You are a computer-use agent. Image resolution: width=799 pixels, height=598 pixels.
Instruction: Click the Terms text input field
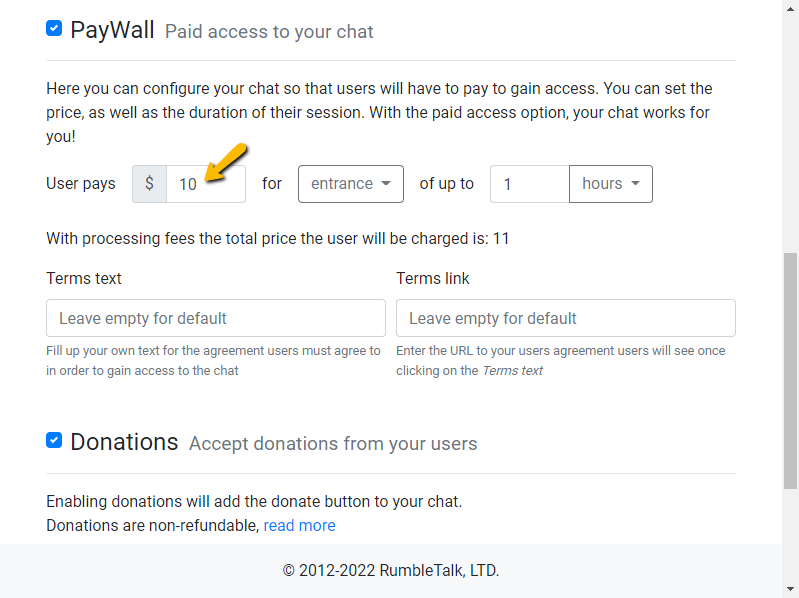pyautogui.click(x=216, y=318)
